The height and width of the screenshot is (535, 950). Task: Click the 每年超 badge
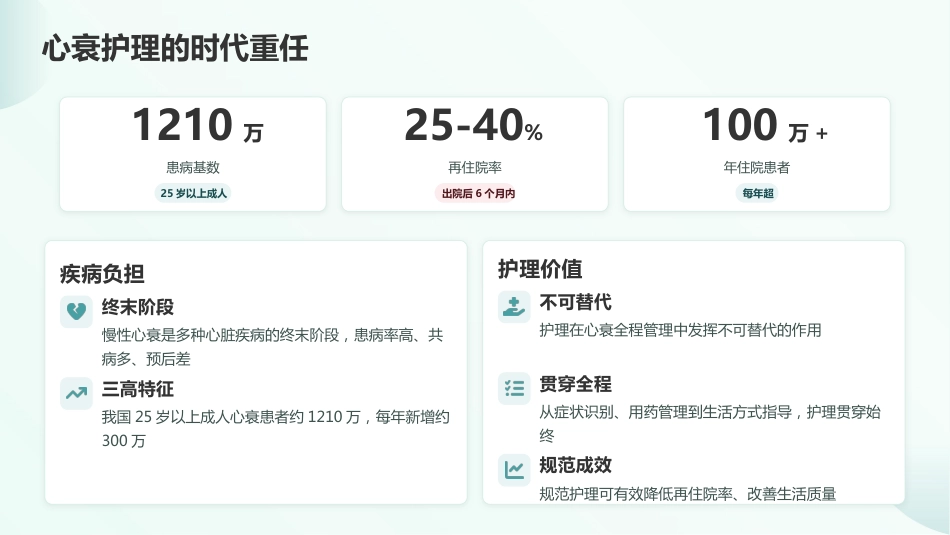(x=758, y=193)
